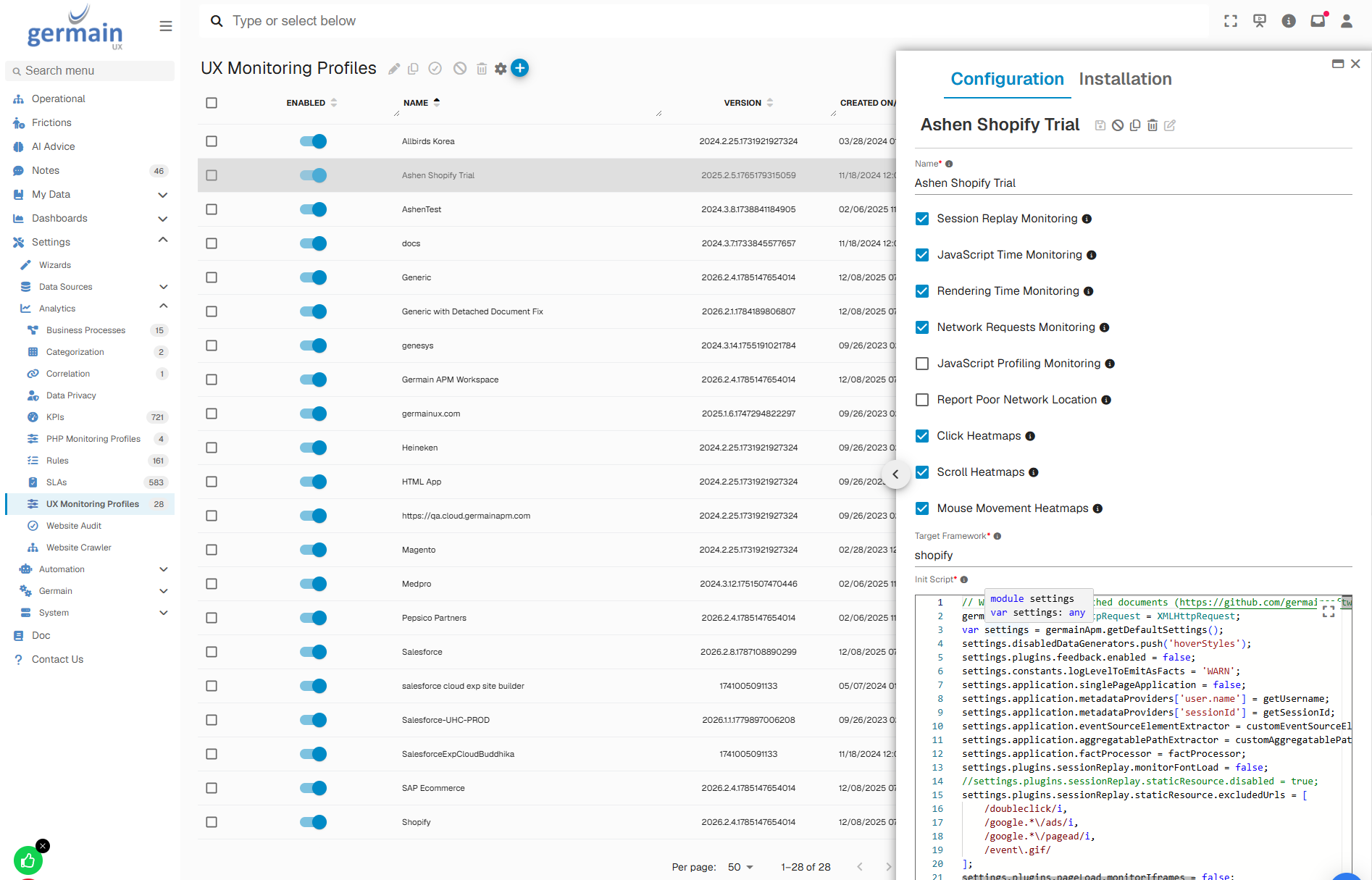The image size is (1372, 880).
Task: Uncheck Session Replay Monitoring checkbox
Action: tap(922, 219)
